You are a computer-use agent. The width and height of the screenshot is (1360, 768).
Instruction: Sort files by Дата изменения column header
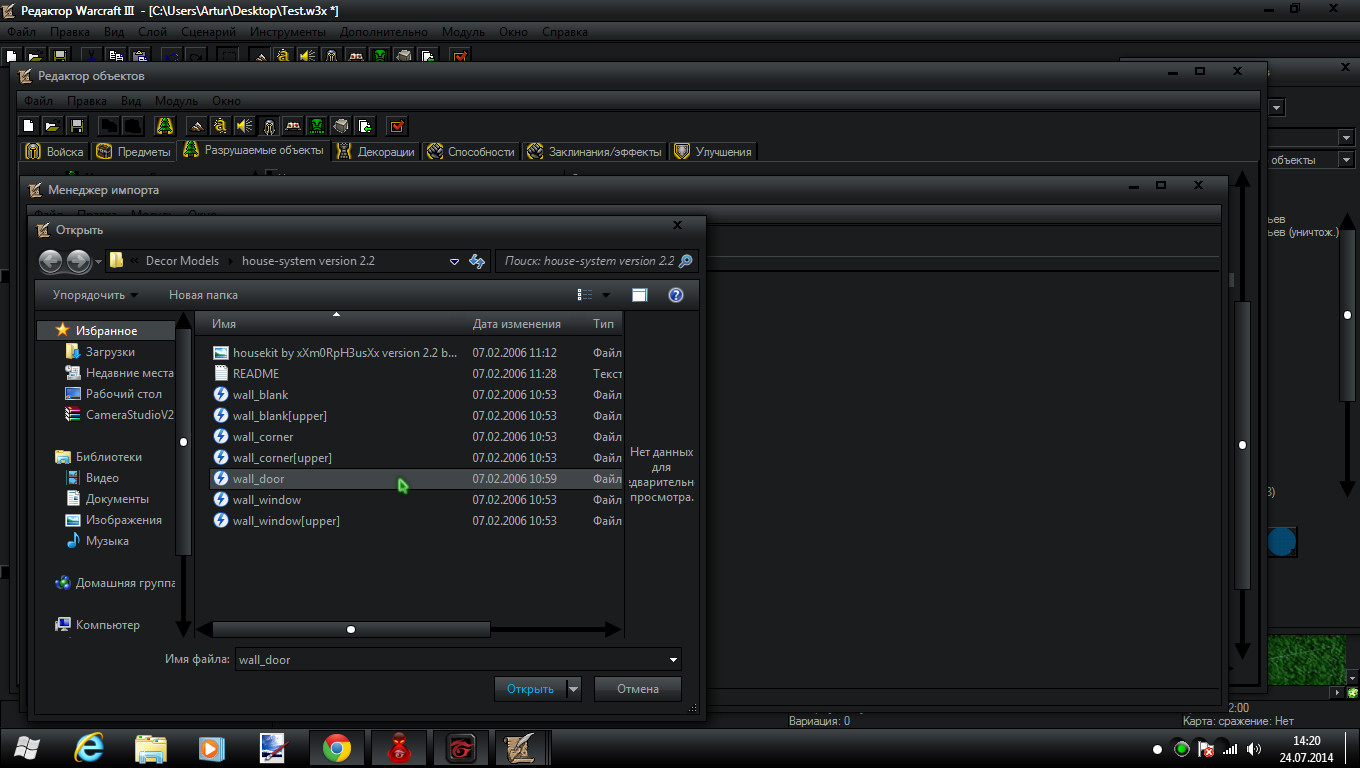pyautogui.click(x=516, y=324)
